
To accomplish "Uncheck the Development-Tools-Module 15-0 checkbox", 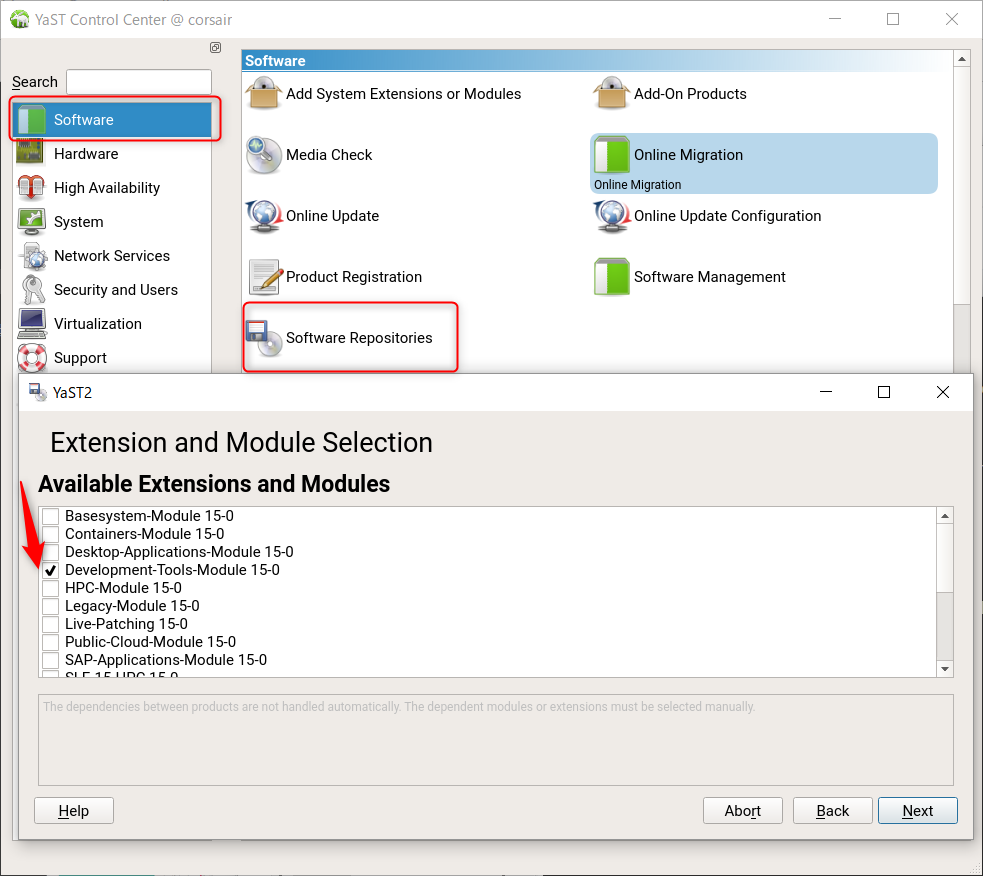I will click(x=51, y=570).
